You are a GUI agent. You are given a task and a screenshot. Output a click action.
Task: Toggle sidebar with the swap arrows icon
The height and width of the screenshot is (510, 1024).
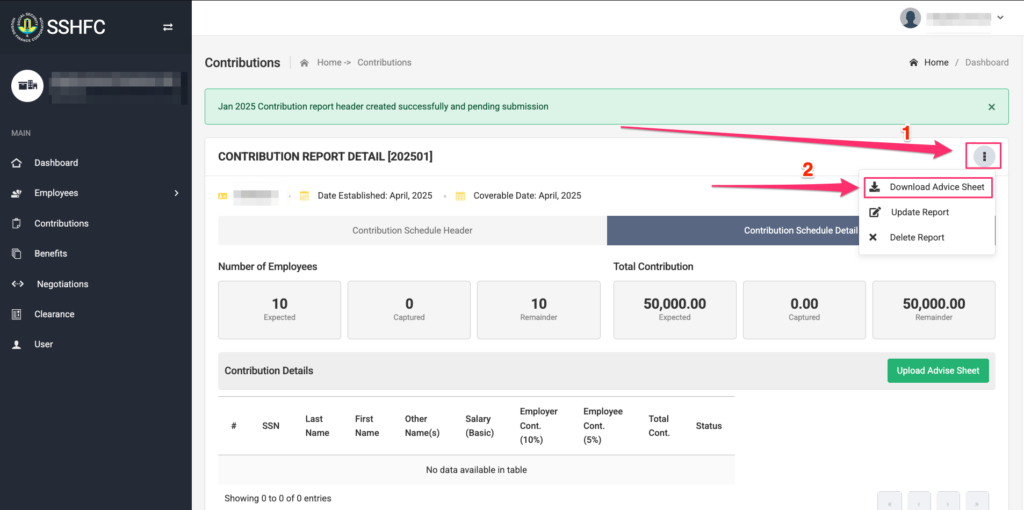point(168,27)
